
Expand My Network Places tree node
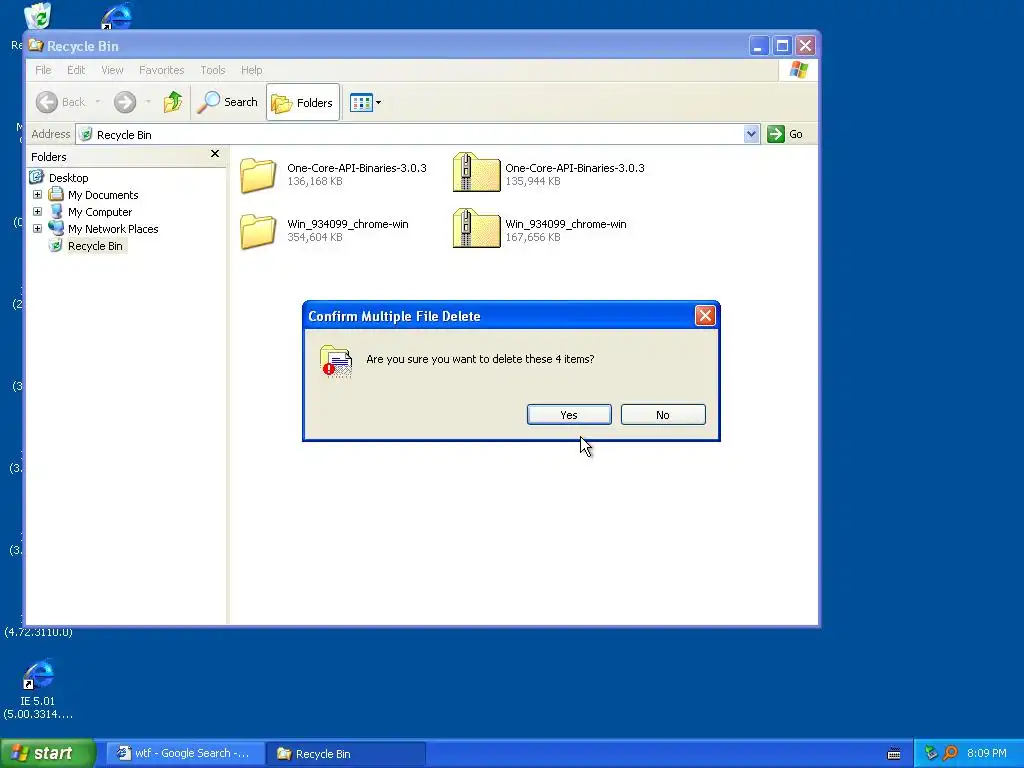point(37,229)
